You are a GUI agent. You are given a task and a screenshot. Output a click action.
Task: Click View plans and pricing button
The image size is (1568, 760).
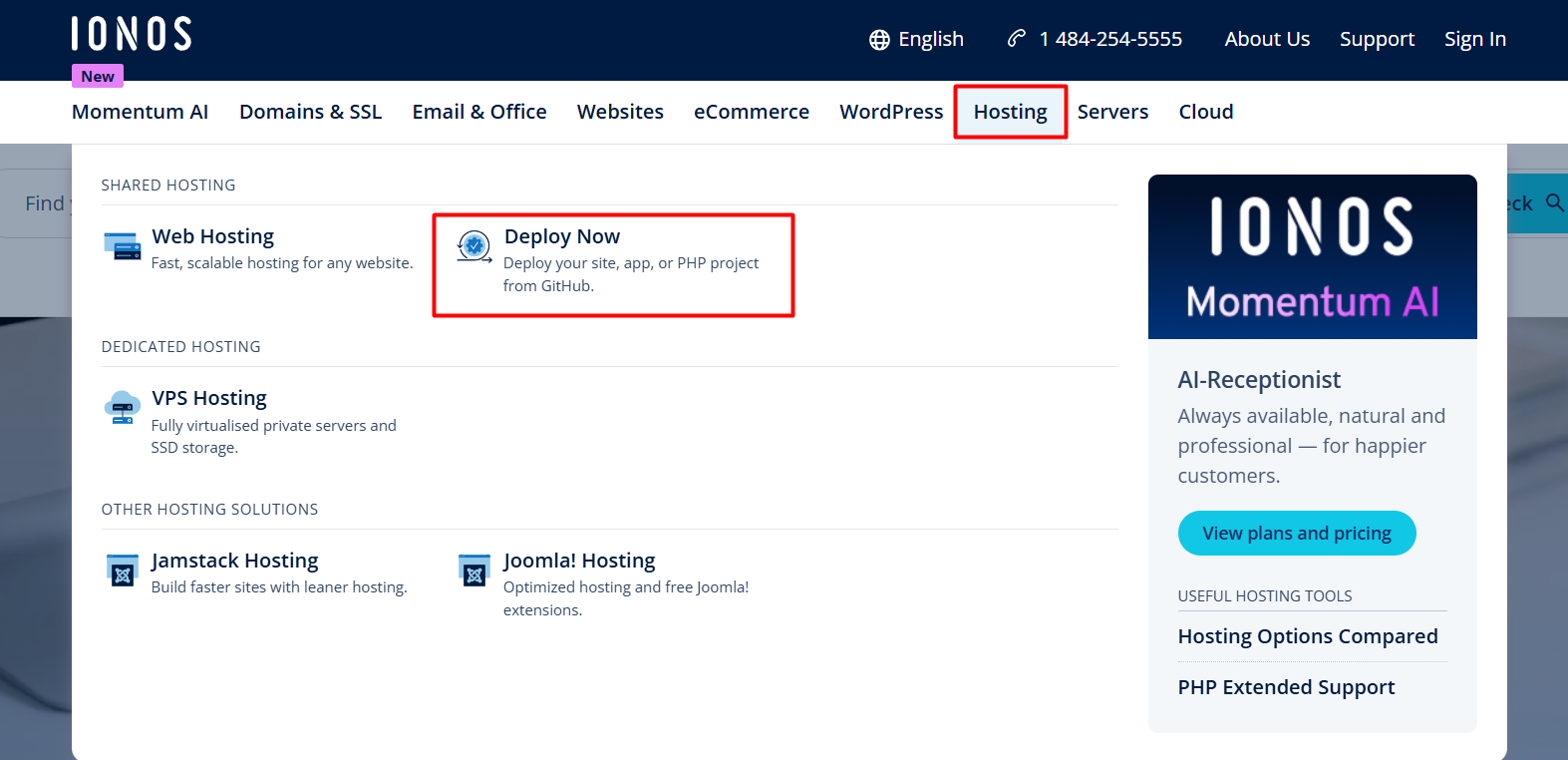click(x=1297, y=534)
